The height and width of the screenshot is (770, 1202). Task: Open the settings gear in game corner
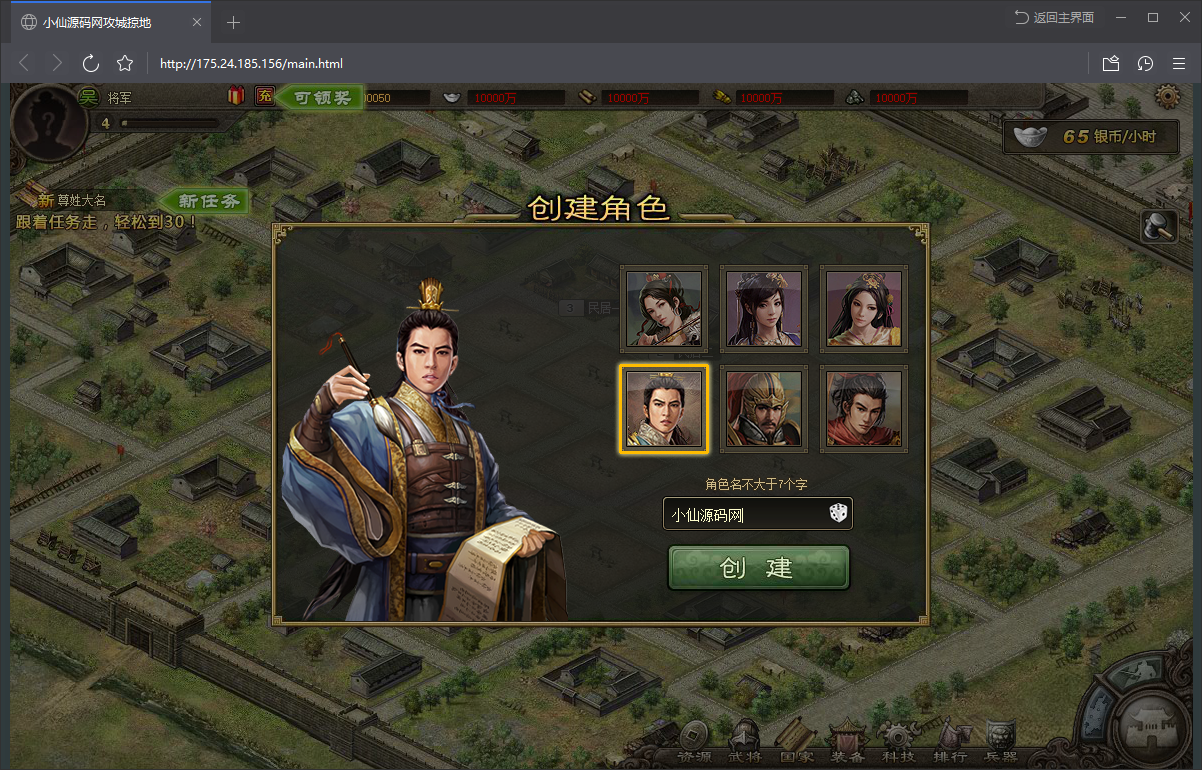1166,96
